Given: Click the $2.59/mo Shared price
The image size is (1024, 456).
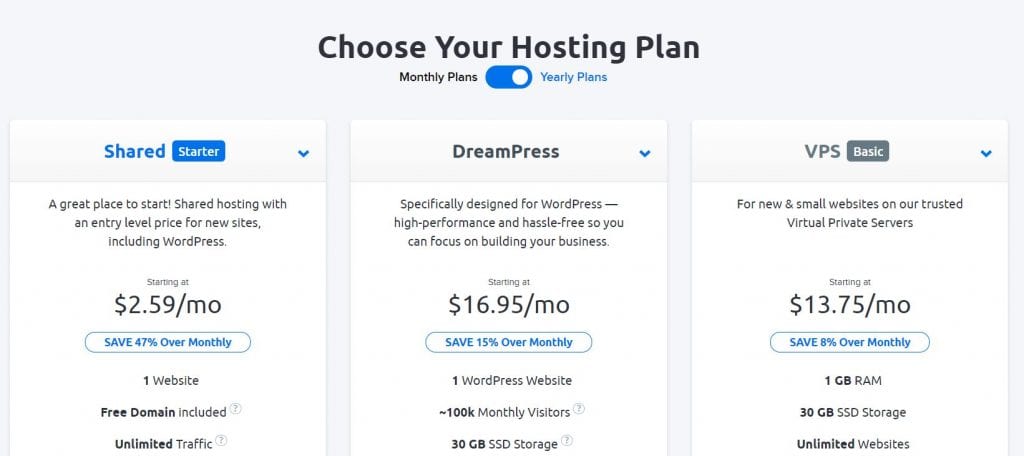Looking at the screenshot, I should [168, 304].
